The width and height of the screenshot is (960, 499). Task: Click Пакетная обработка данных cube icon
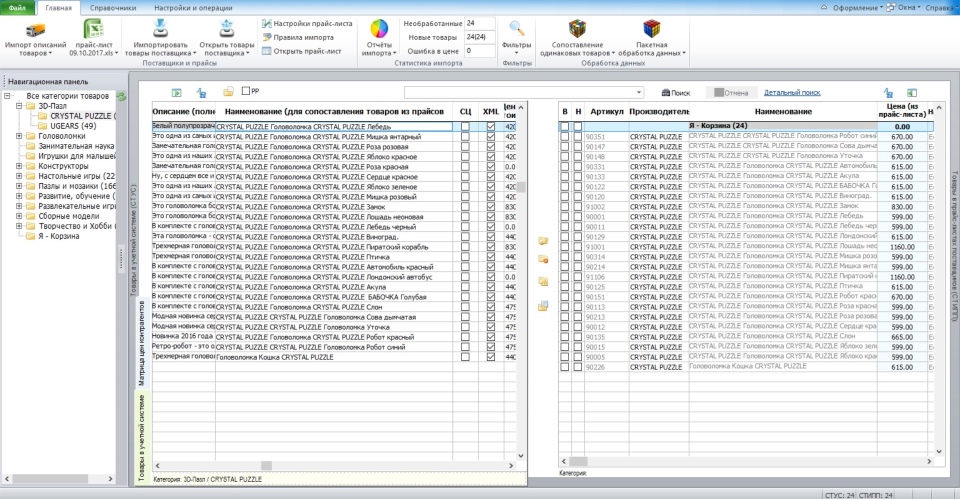(651, 28)
